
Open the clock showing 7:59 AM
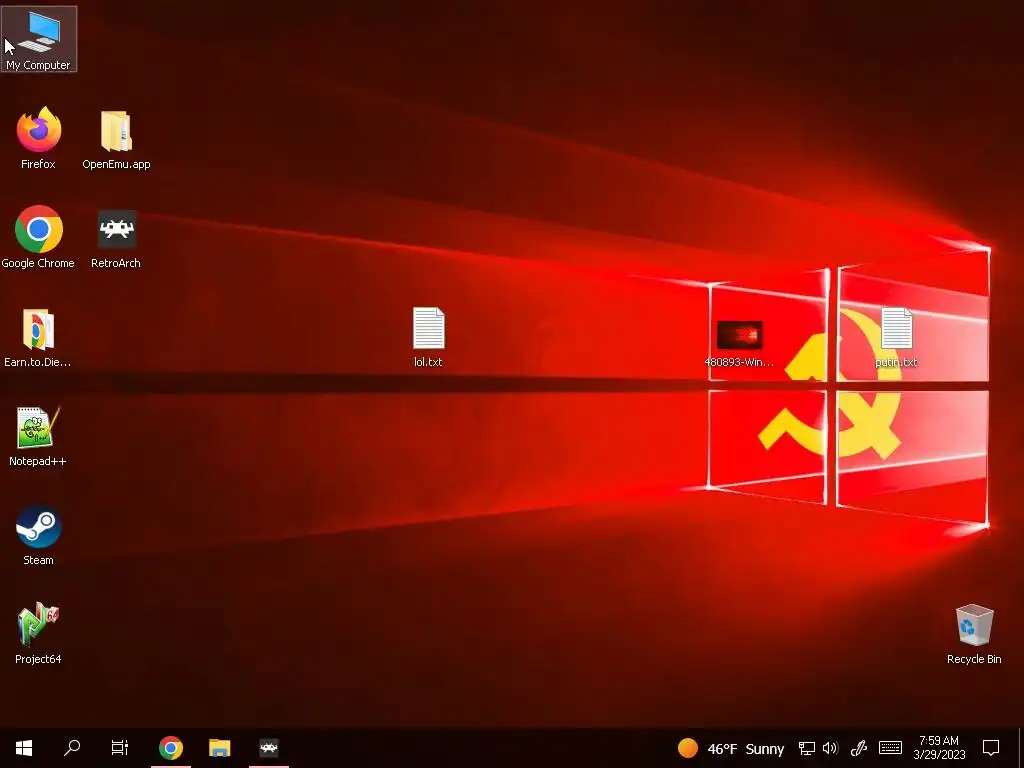pos(939,748)
